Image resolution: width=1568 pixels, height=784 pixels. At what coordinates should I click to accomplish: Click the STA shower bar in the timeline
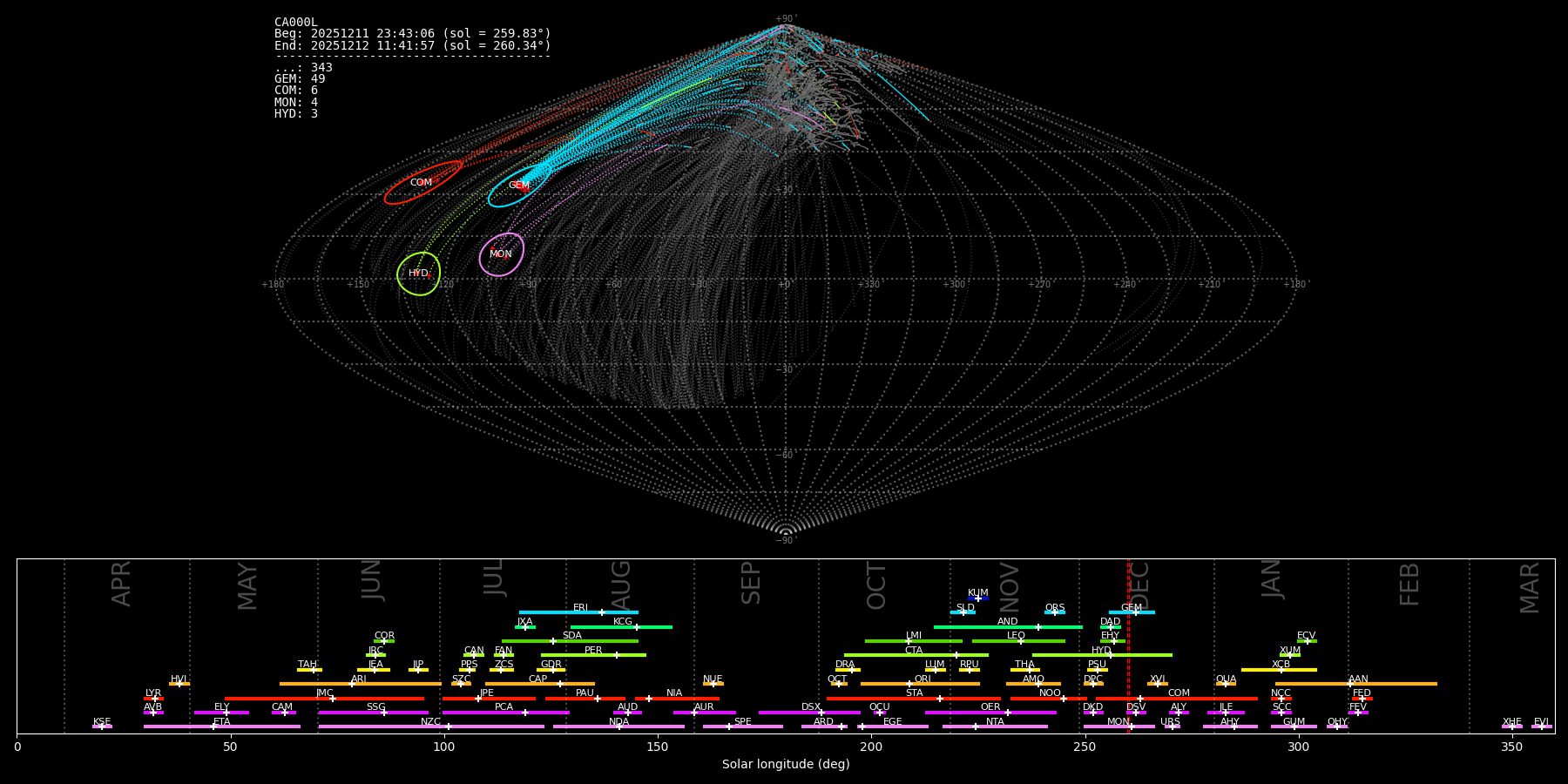tap(914, 699)
